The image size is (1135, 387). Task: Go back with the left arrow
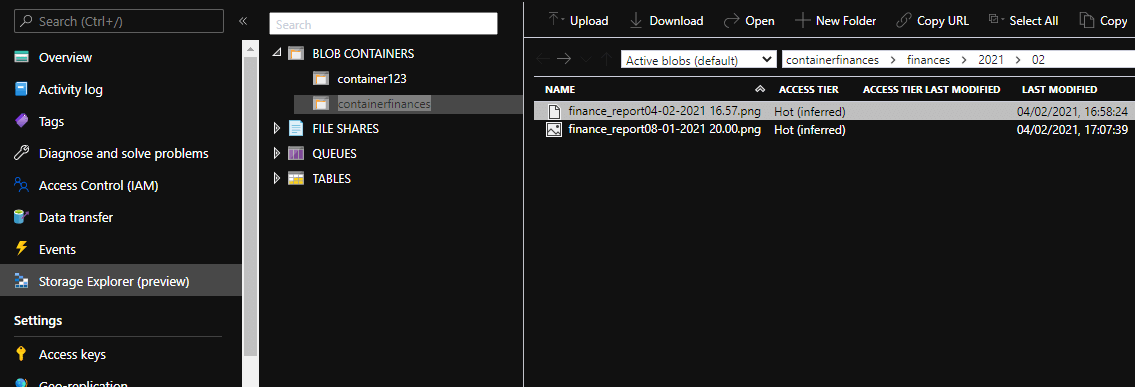[543, 59]
